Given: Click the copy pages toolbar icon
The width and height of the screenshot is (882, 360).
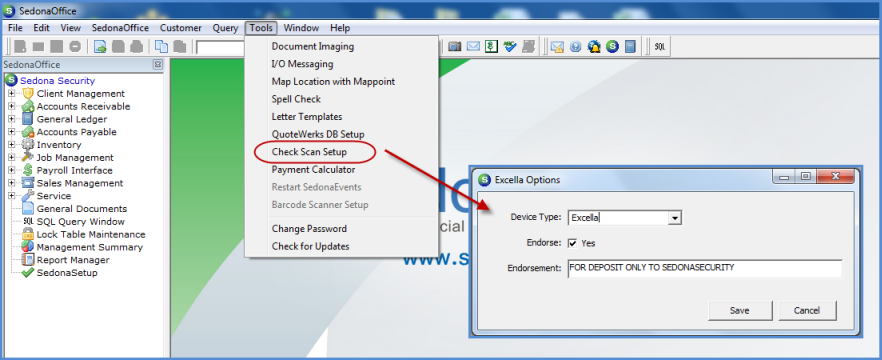Looking at the screenshot, I should coord(161,47).
